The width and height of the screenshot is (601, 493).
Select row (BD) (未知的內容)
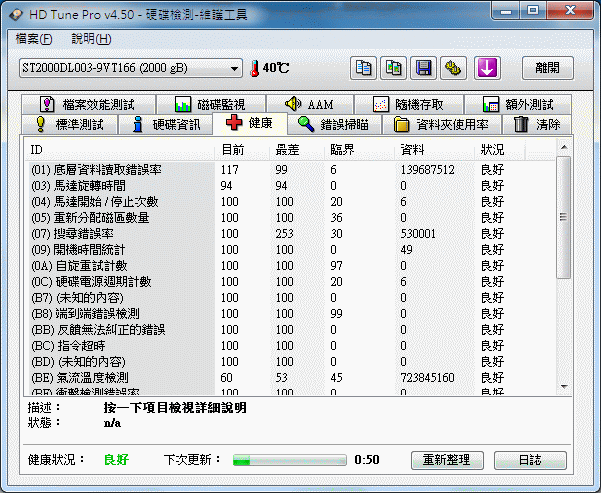[289, 362]
